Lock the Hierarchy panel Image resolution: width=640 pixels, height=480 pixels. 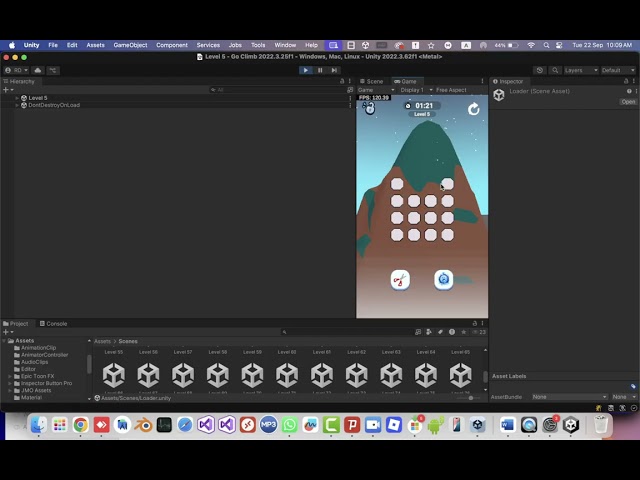[x=342, y=81]
